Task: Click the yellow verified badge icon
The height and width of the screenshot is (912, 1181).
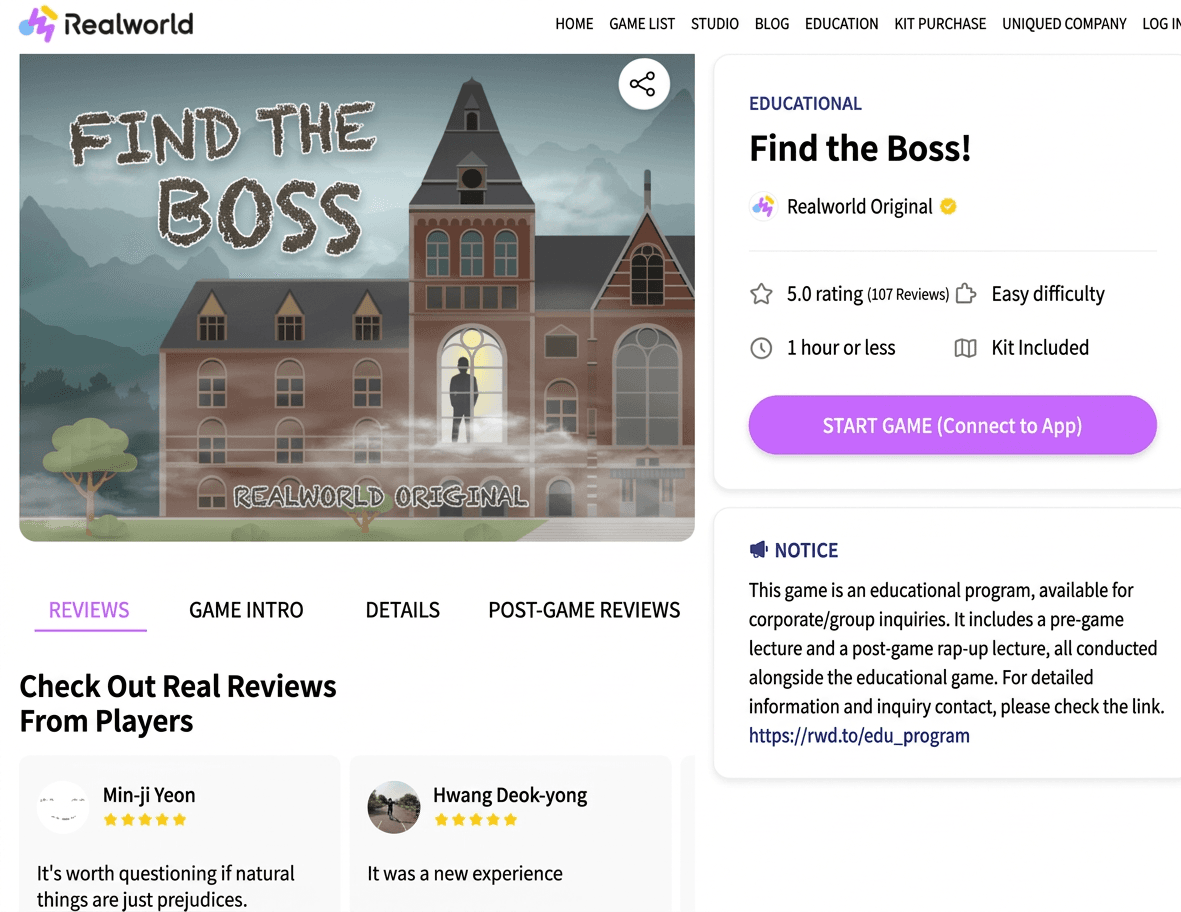Action: pos(948,206)
